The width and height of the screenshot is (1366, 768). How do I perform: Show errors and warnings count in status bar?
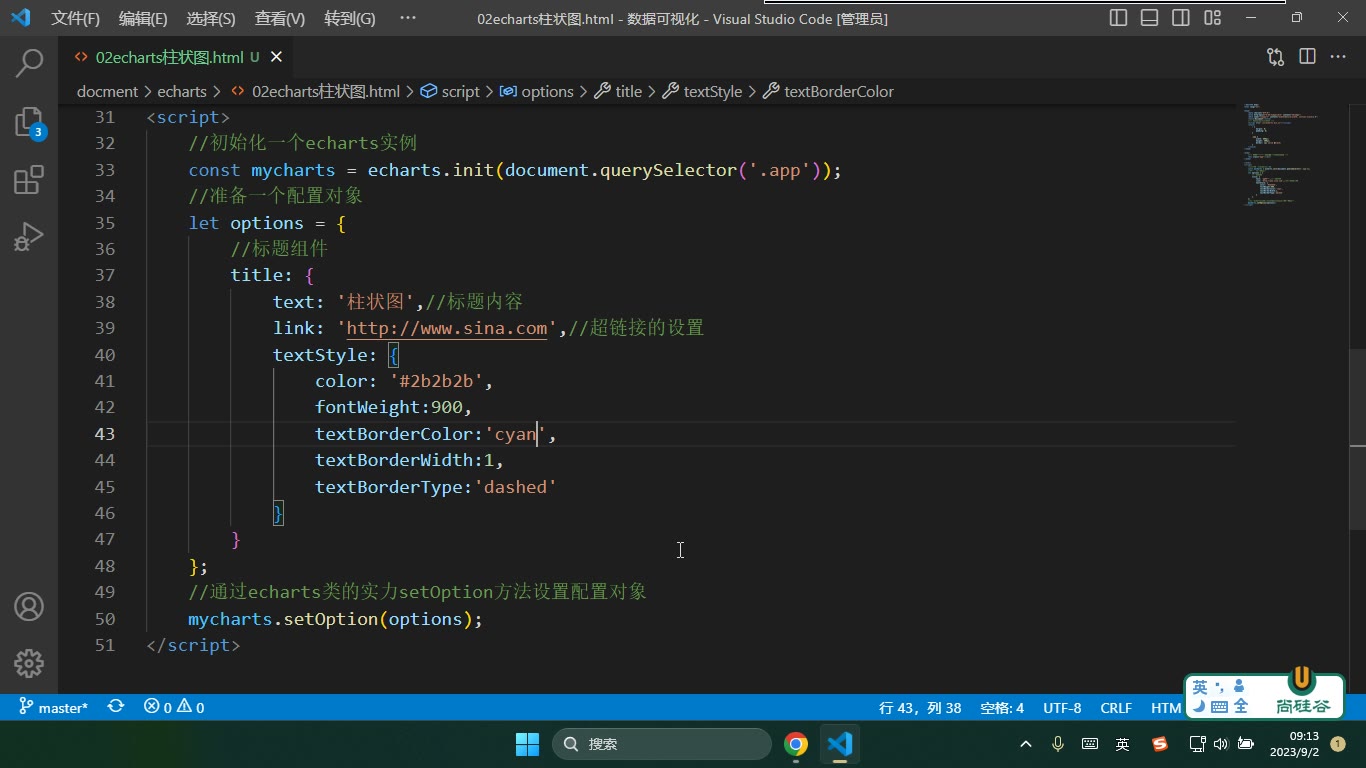coord(174,707)
